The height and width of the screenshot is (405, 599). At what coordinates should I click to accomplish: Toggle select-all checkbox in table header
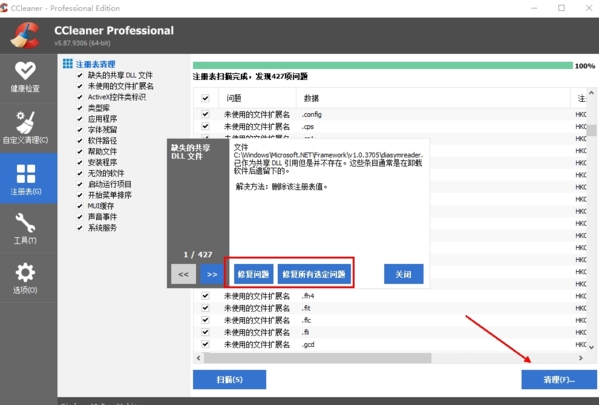(x=206, y=98)
